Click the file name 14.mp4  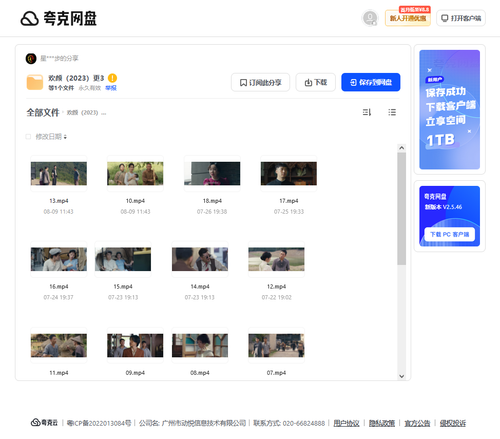pyautogui.click(x=200, y=287)
